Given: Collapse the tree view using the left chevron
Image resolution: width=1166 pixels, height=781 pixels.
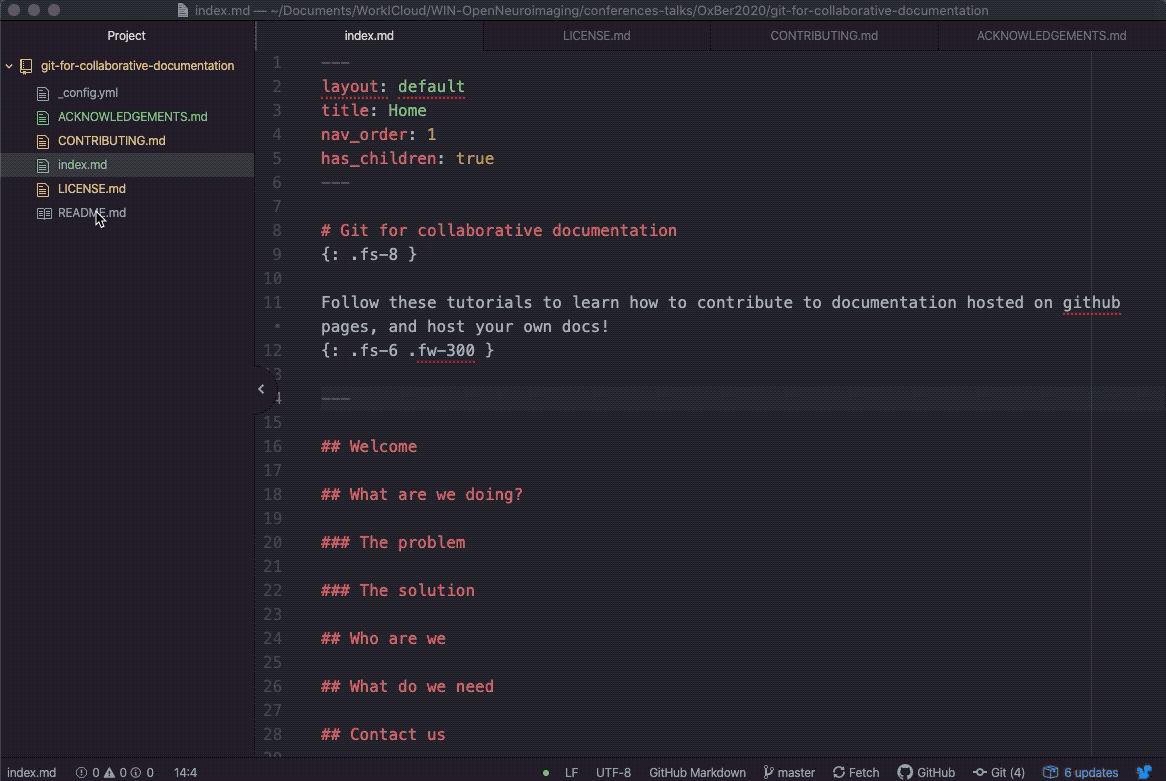Looking at the screenshot, I should 261,389.
